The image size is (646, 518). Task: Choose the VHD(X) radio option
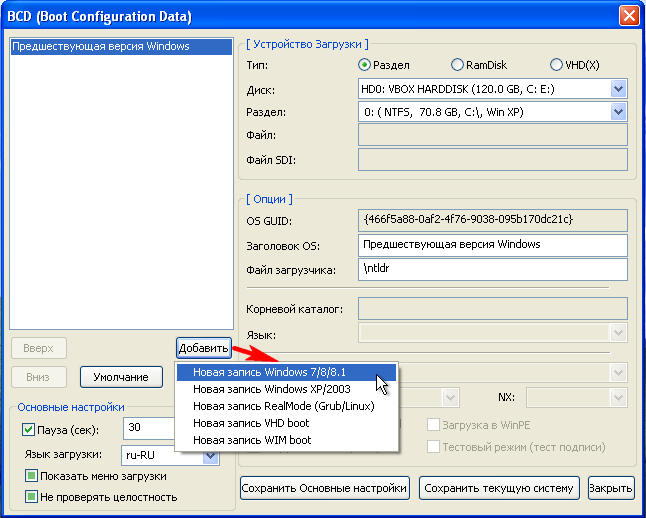point(556,65)
